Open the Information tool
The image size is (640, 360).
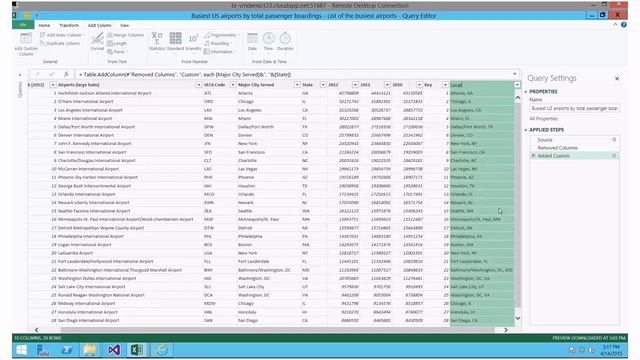tap(219, 52)
